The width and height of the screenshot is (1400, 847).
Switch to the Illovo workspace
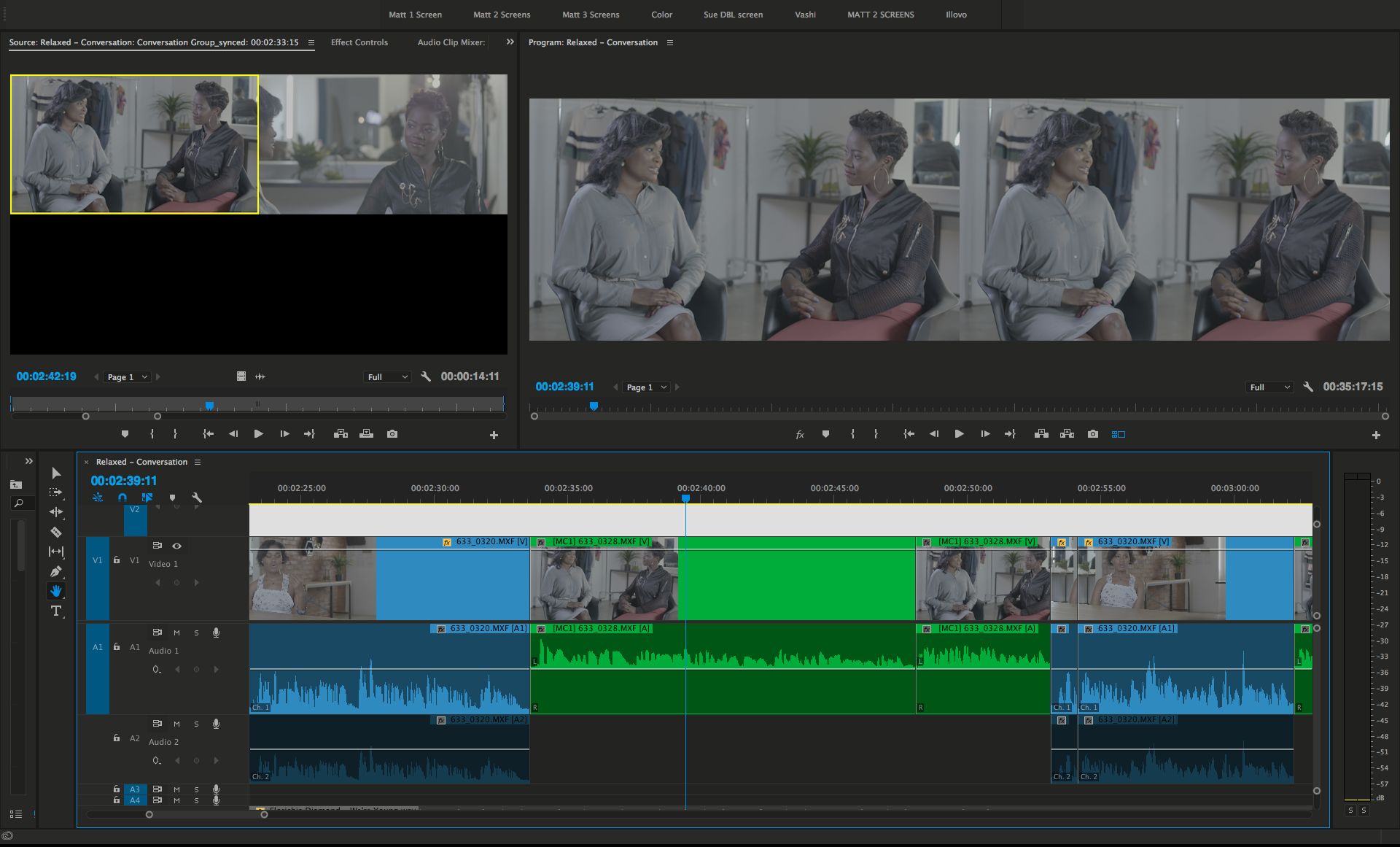point(956,15)
